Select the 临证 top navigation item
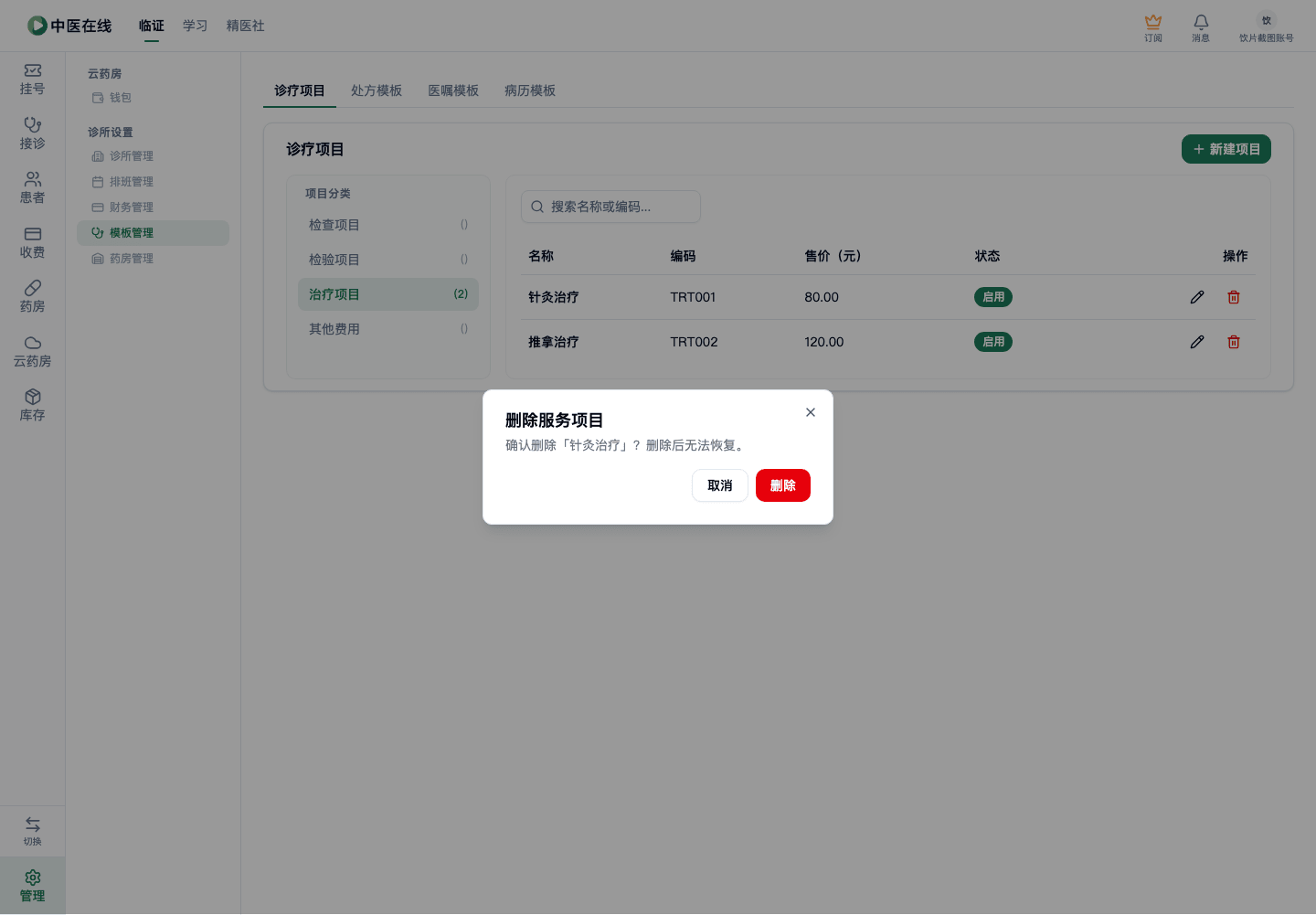Screen dimensions: 1316x915 [152, 26]
